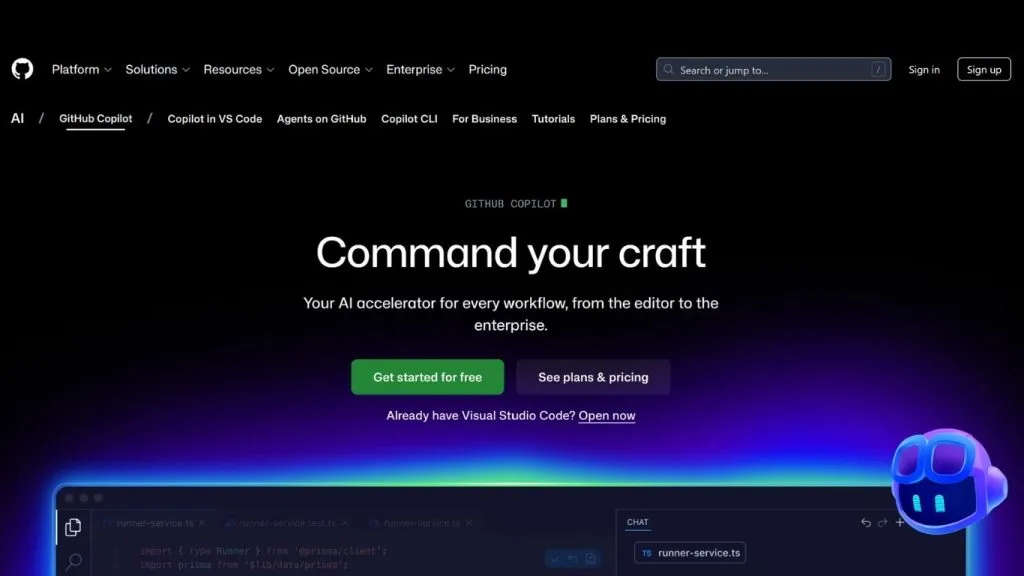Open the Open Source dropdown menu
The width and height of the screenshot is (1024, 576).
tap(330, 69)
